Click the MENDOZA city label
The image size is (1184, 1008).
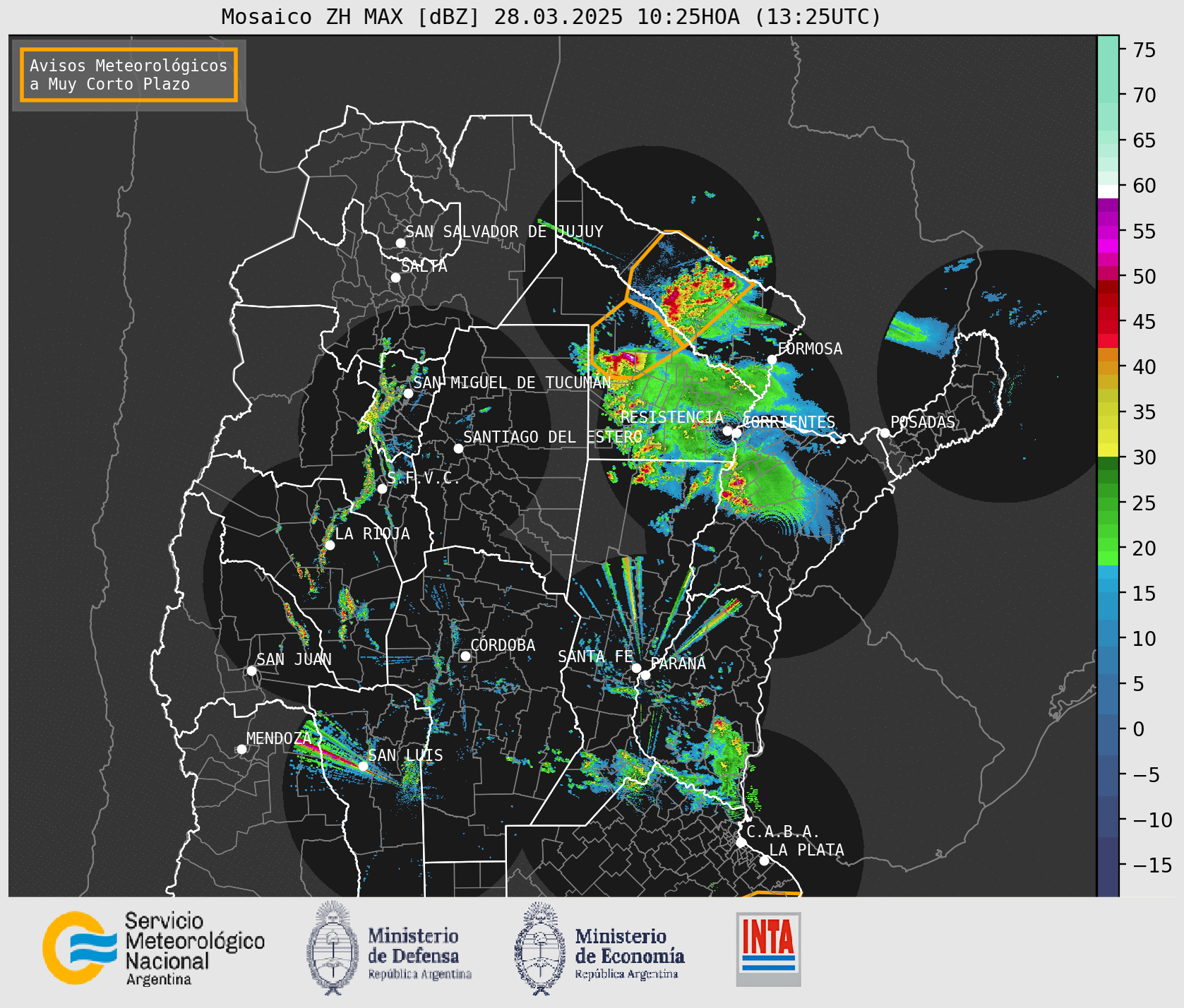tap(279, 738)
